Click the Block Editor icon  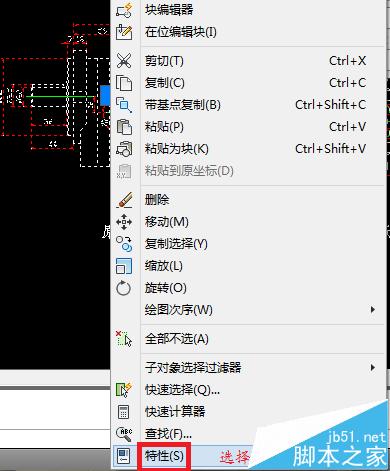coord(124,11)
